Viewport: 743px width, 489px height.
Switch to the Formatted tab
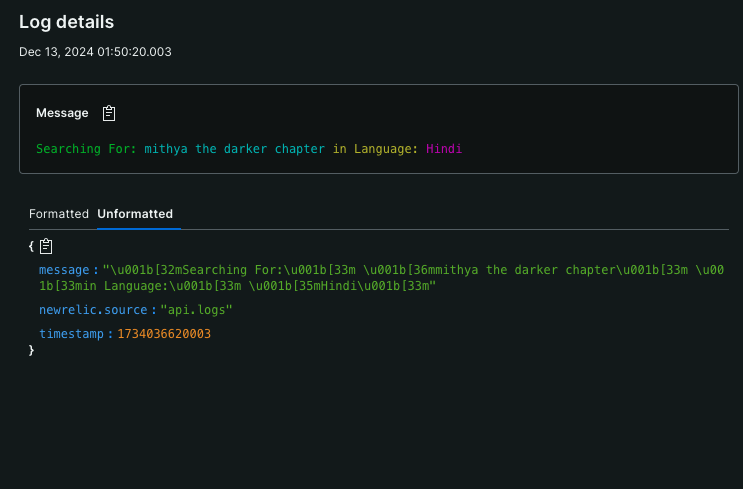(59, 214)
